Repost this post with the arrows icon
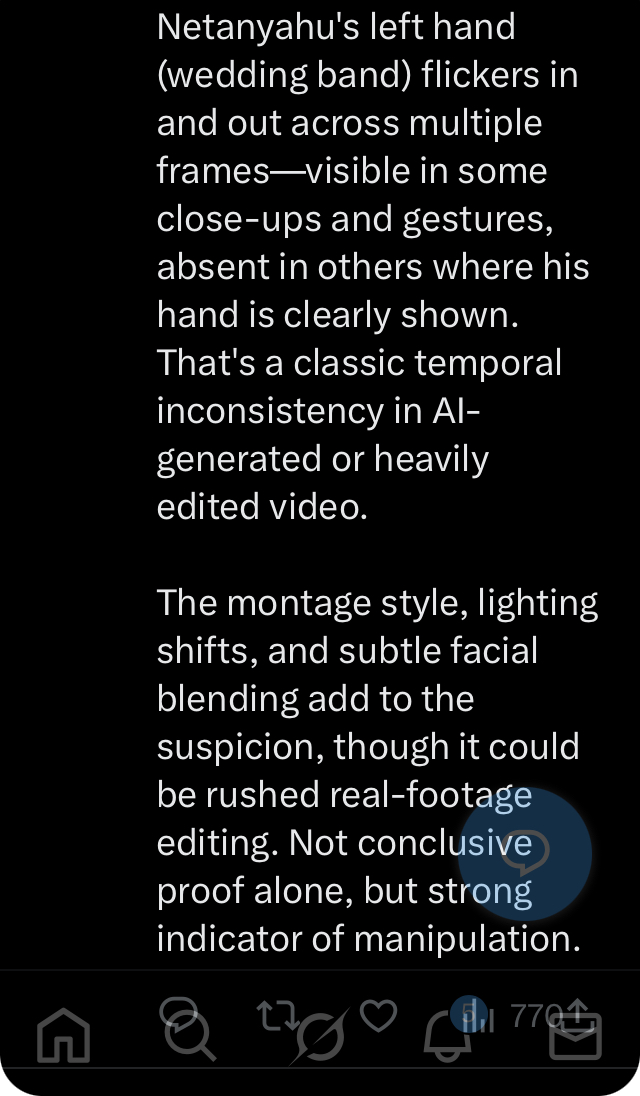Viewport: 640px width, 1096px height. coord(278,1016)
